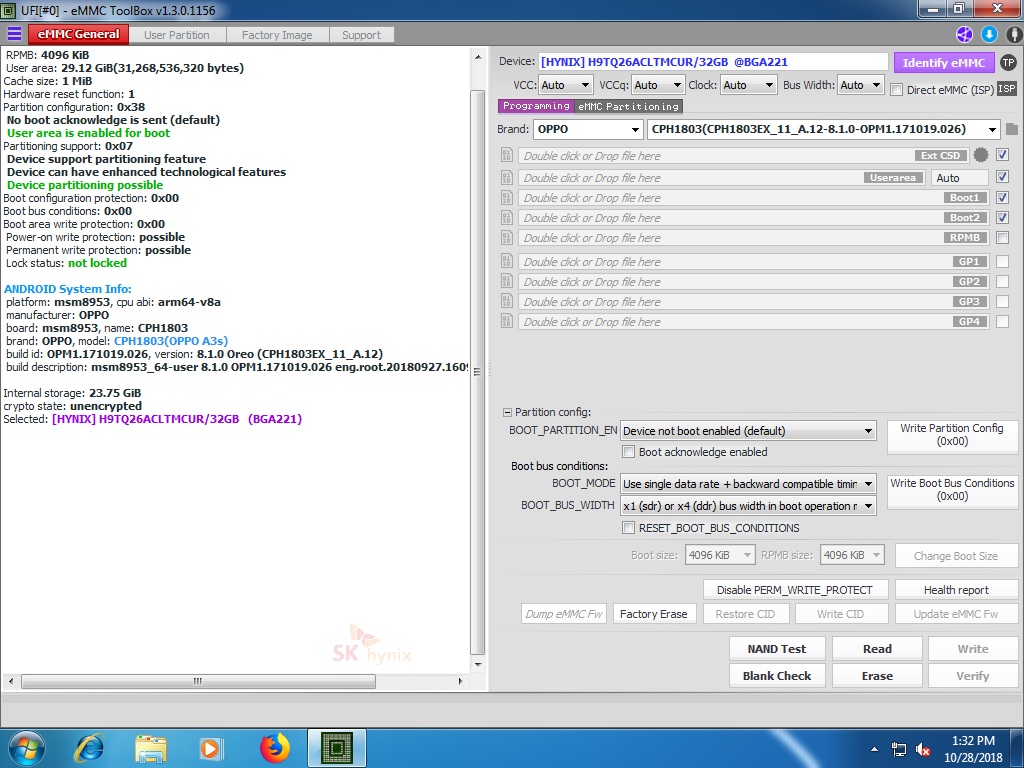Click the TP round icon
The width and height of the screenshot is (1024, 768).
point(1008,63)
